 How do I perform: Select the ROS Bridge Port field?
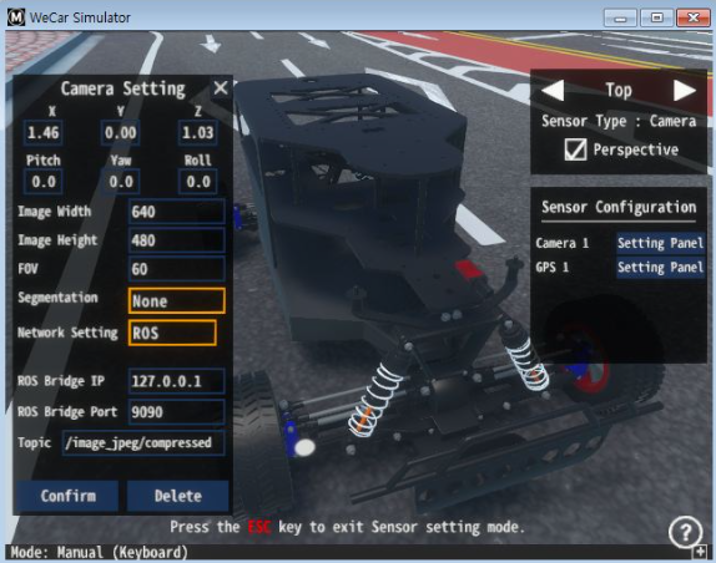coord(177,412)
